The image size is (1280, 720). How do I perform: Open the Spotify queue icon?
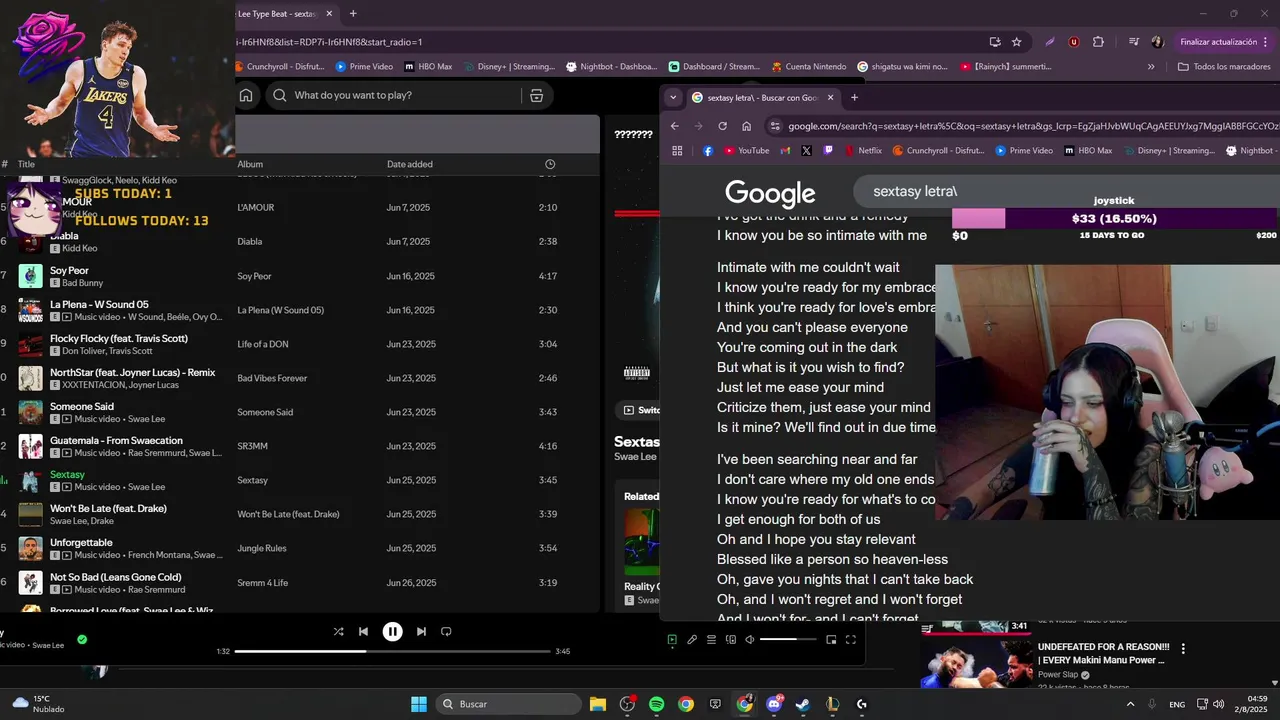click(x=711, y=640)
